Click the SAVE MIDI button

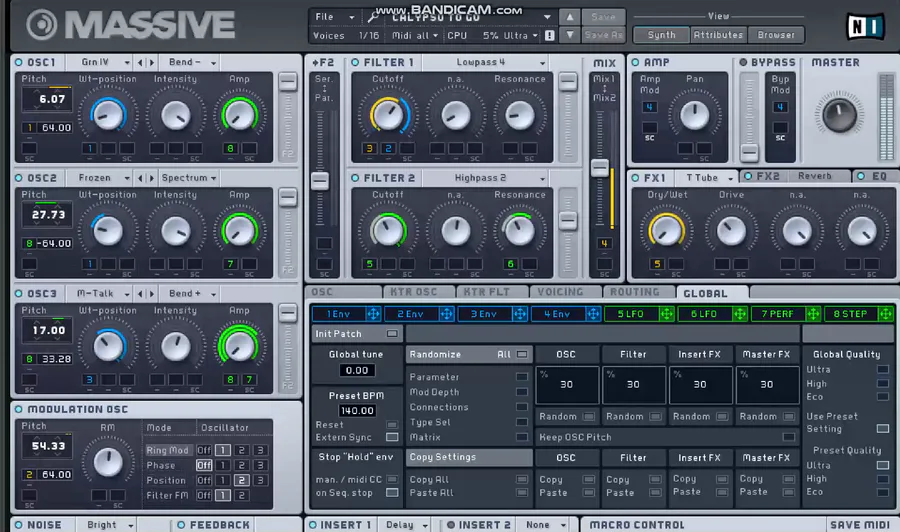(x=860, y=525)
